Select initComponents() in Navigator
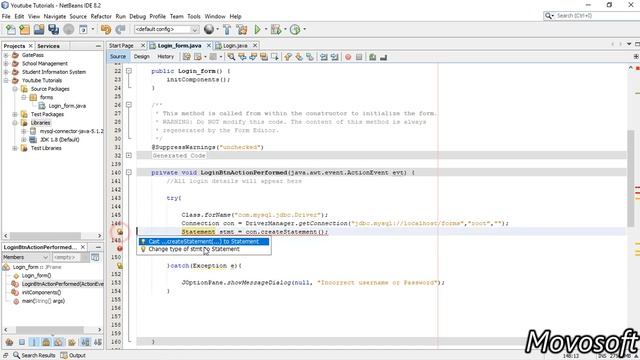640x360 pixels. pos(41,293)
